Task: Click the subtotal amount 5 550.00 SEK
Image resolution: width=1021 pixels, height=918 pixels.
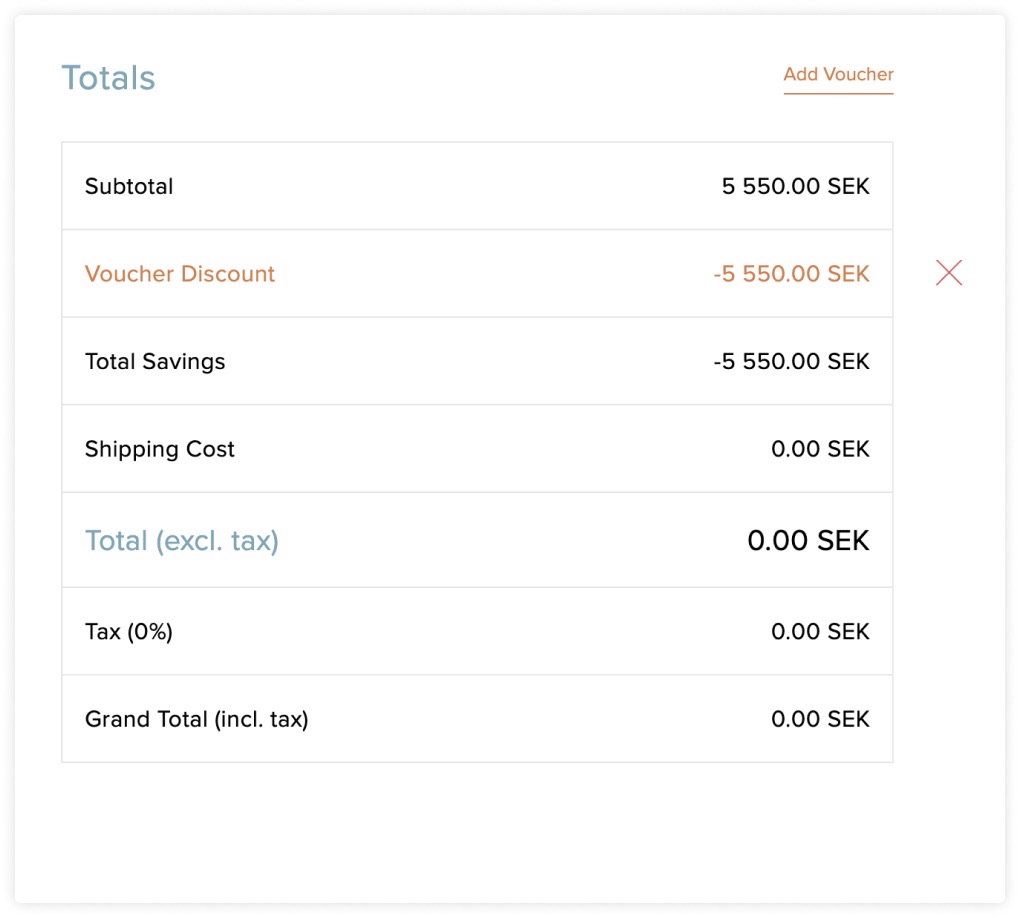Action: 795,186
